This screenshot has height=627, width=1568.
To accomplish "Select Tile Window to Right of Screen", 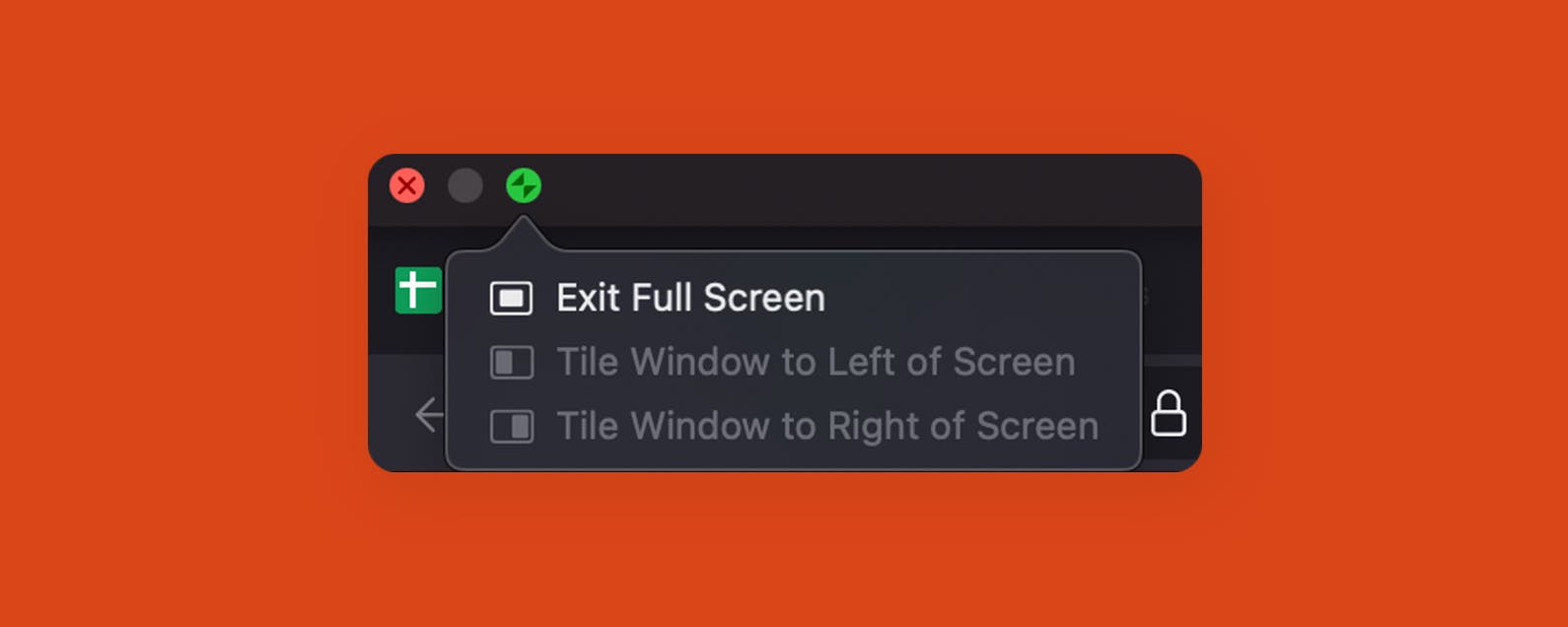I will 826,427.
